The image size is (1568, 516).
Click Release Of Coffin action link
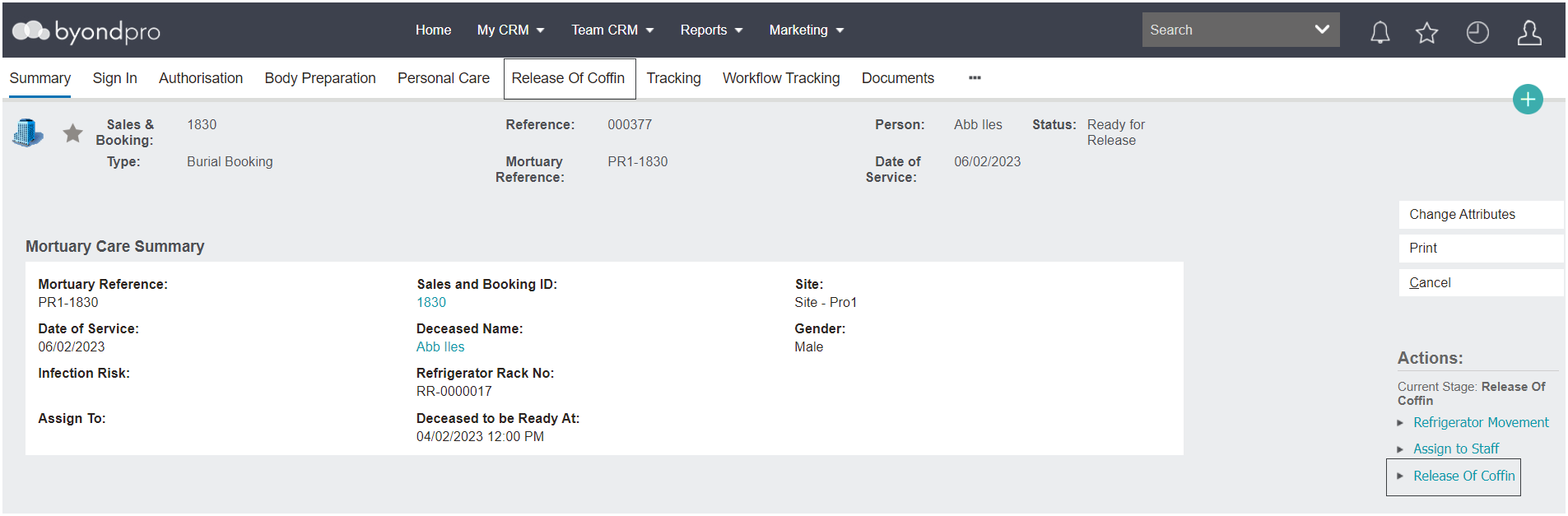click(1463, 476)
